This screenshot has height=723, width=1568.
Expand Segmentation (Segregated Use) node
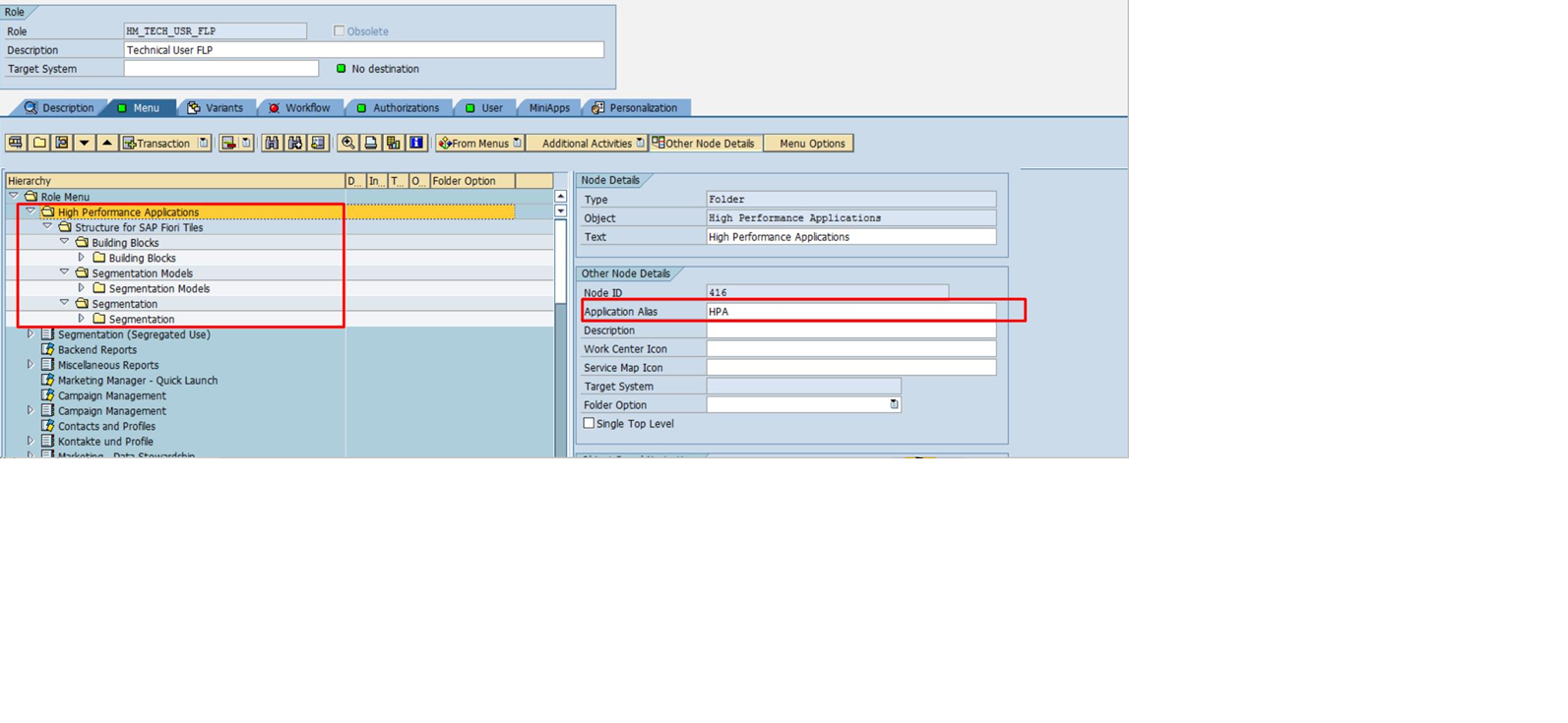[31, 334]
